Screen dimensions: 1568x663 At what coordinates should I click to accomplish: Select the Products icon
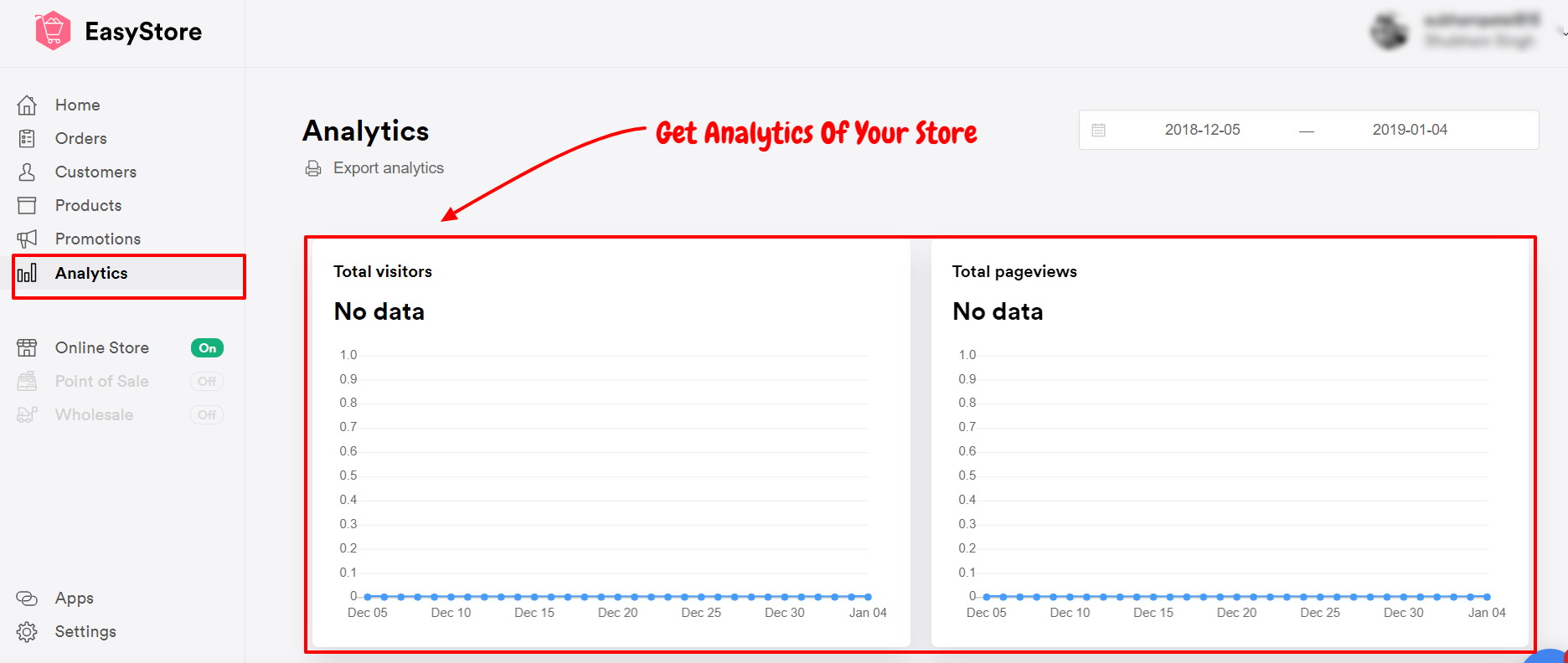(x=27, y=205)
